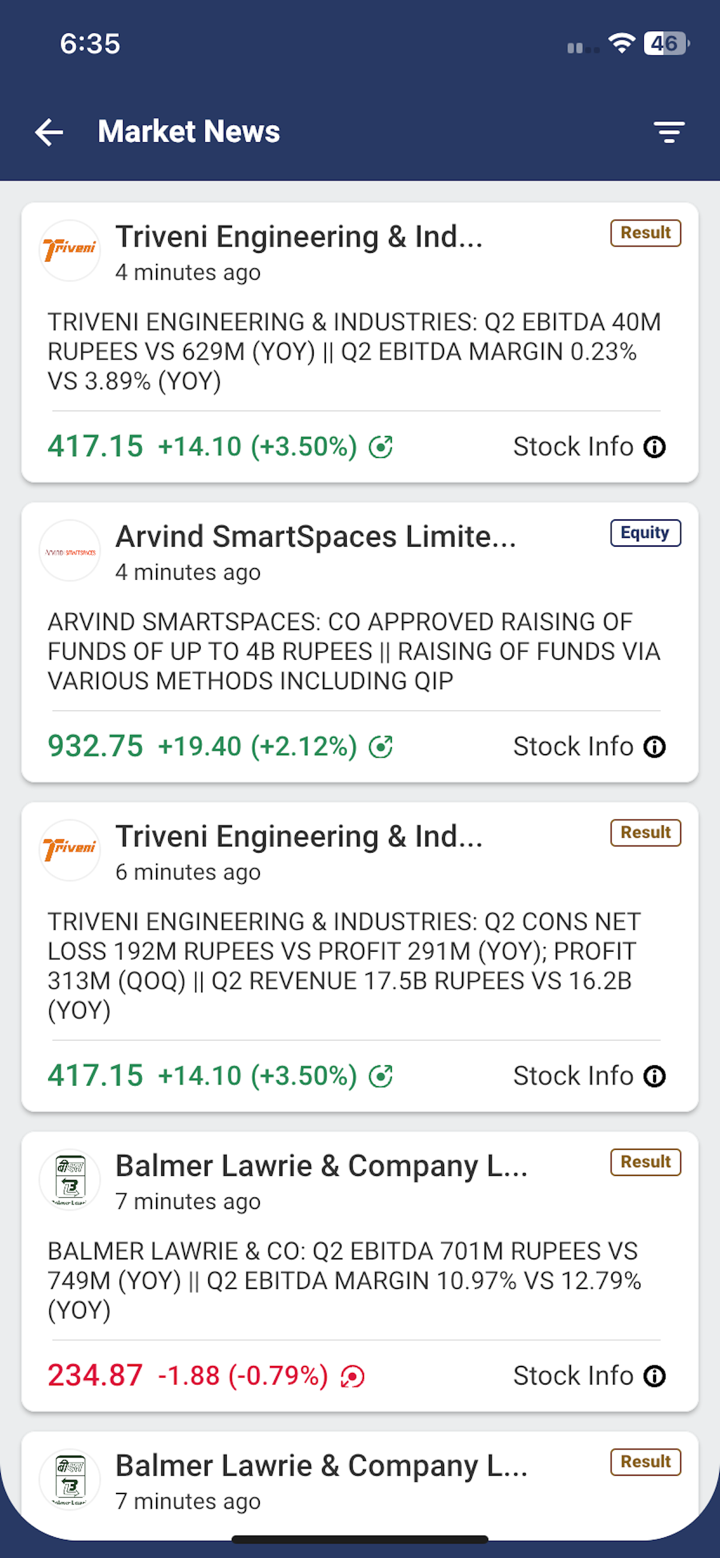Tap the Equity tag on Arvind SmartSpaces
Image resolution: width=720 pixels, height=1558 pixels.
pos(645,533)
